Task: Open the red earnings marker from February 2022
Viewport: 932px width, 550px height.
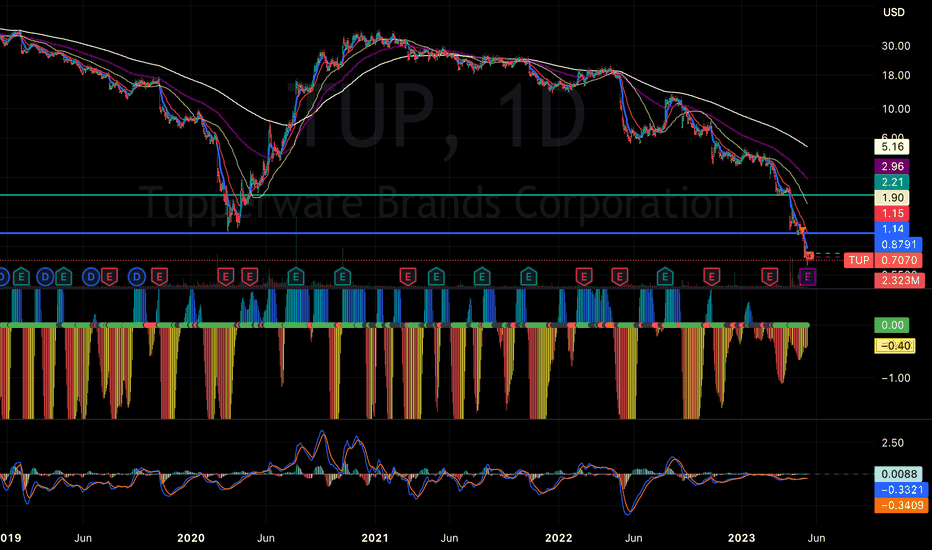Action: [x=584, y=276]
